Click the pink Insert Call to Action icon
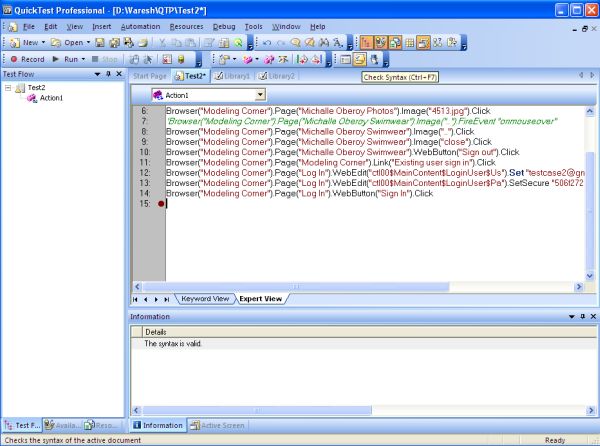 coord(248,59)
